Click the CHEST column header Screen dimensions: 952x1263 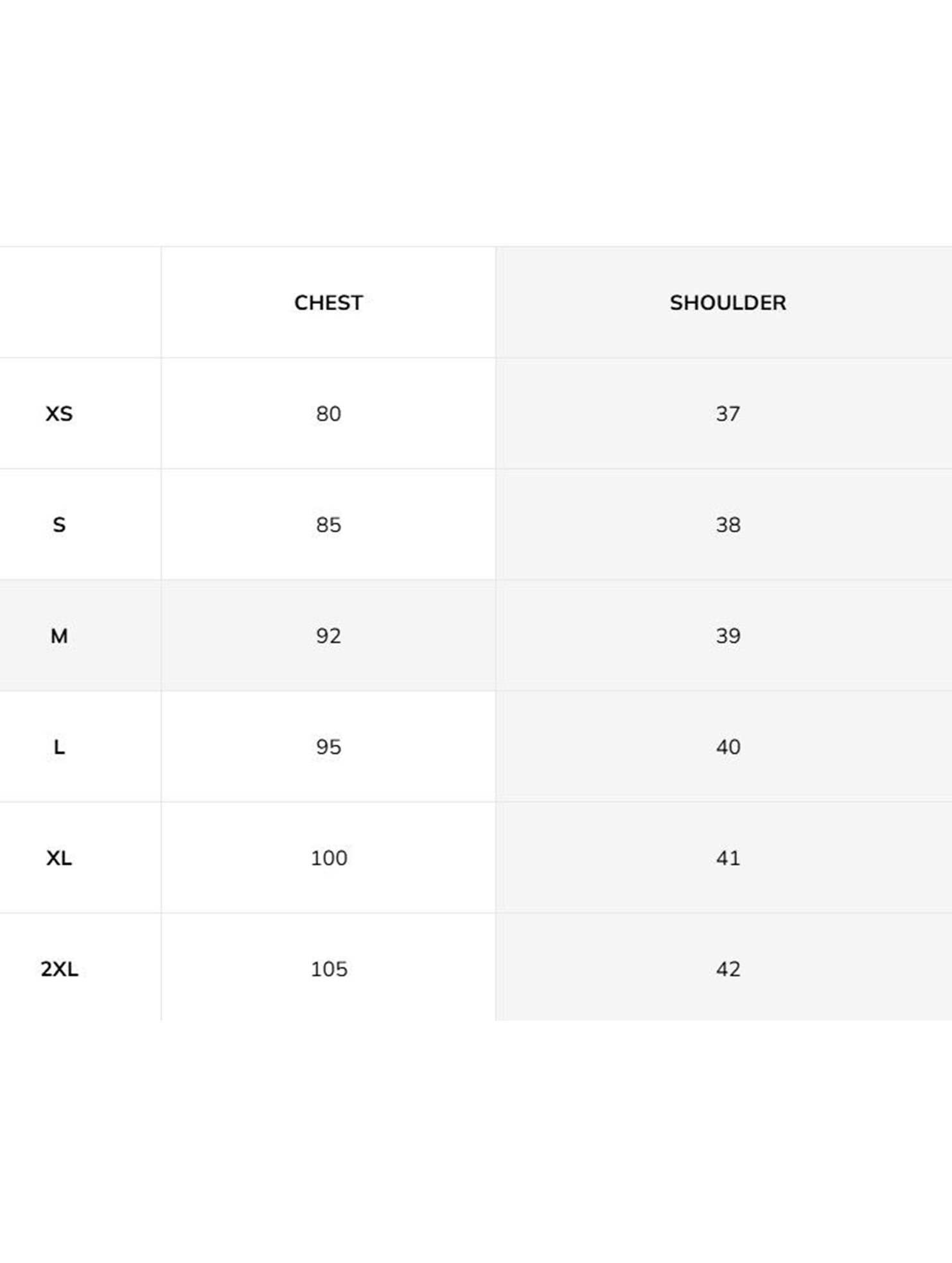328,303
